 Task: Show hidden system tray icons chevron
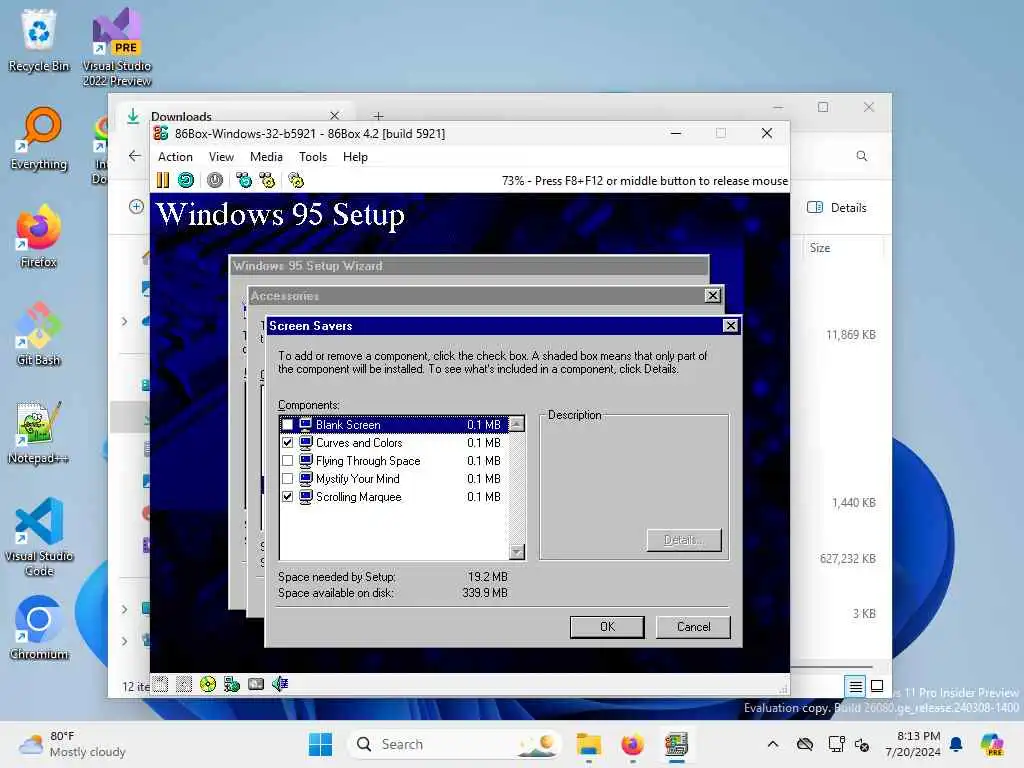773,744
